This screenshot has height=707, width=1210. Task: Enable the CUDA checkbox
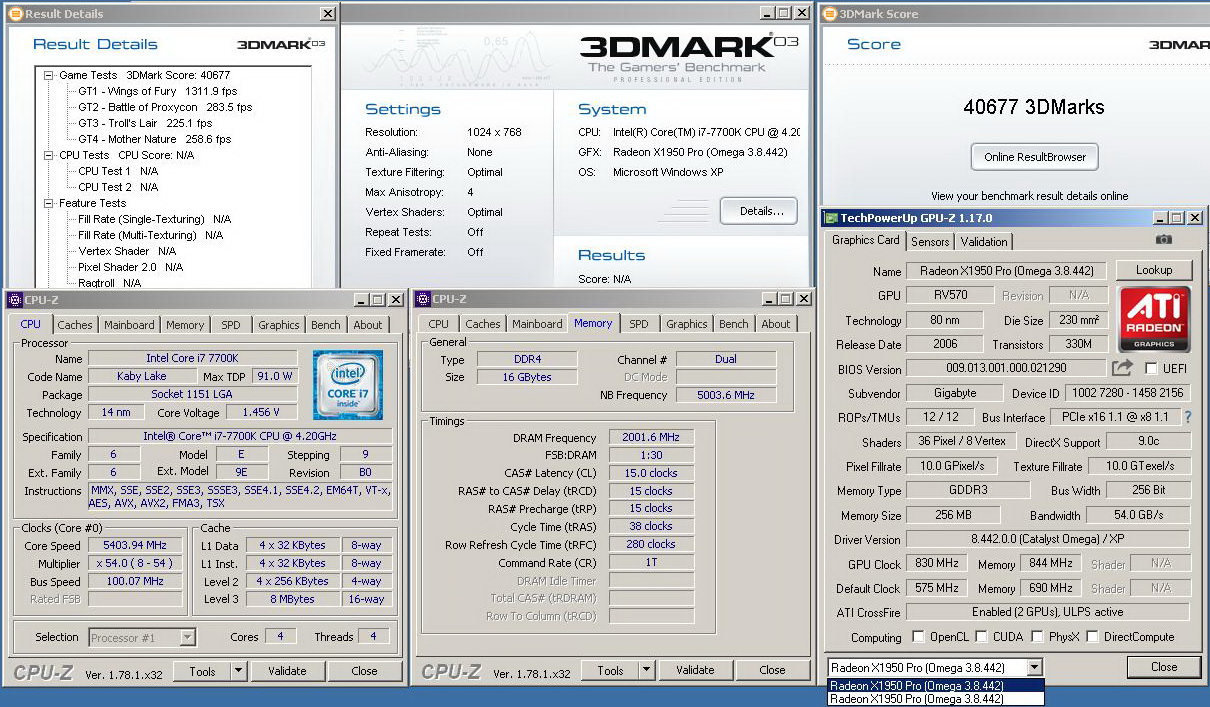[981, 637]
